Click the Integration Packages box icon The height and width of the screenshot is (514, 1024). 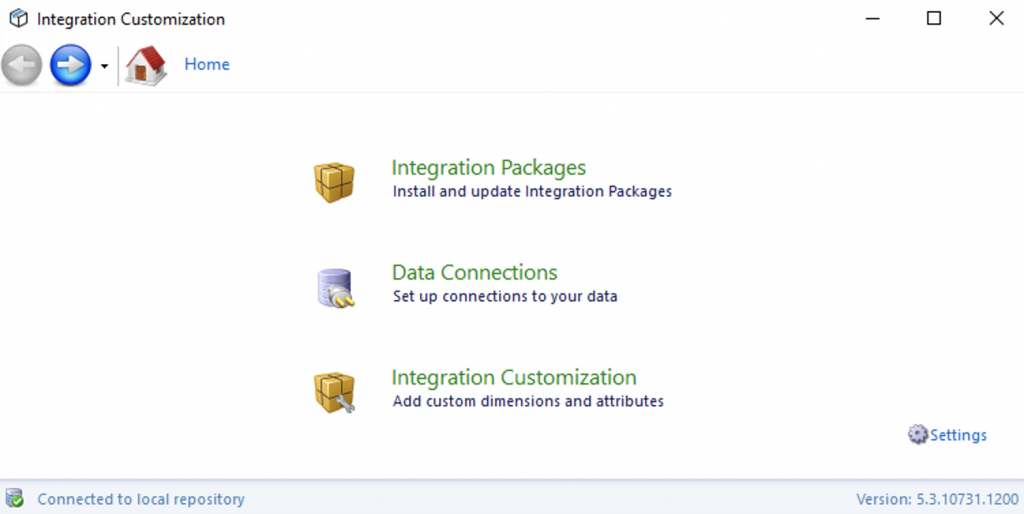point(334,182)
